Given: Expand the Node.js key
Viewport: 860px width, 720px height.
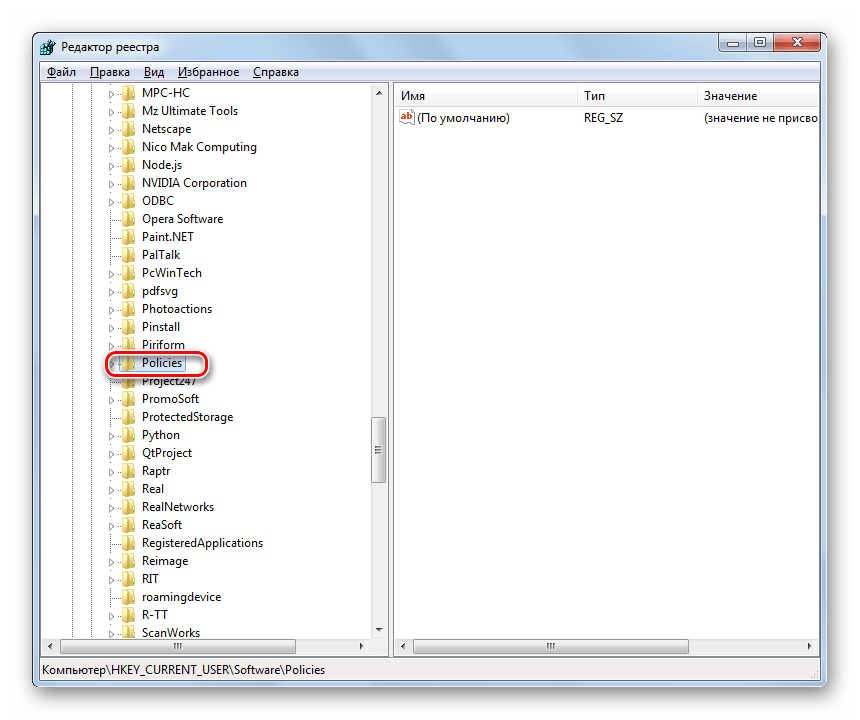Looking at the screenshot, I should coord(111,166).
